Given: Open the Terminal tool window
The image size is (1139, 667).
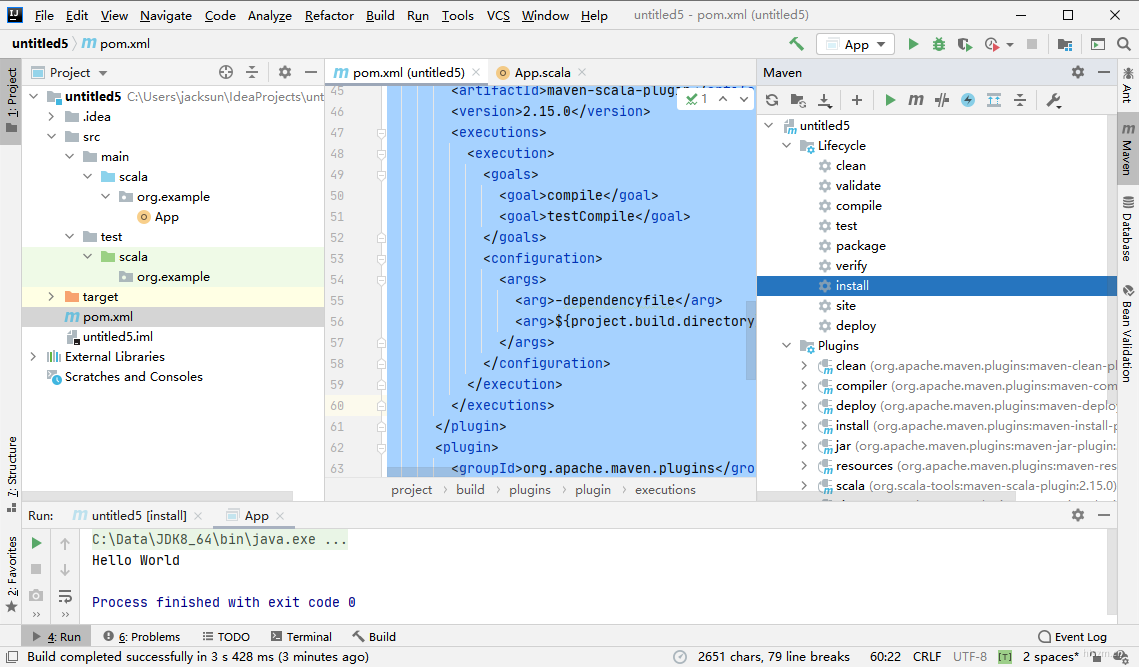Looking at the screenshot, I should pos(301,636).
